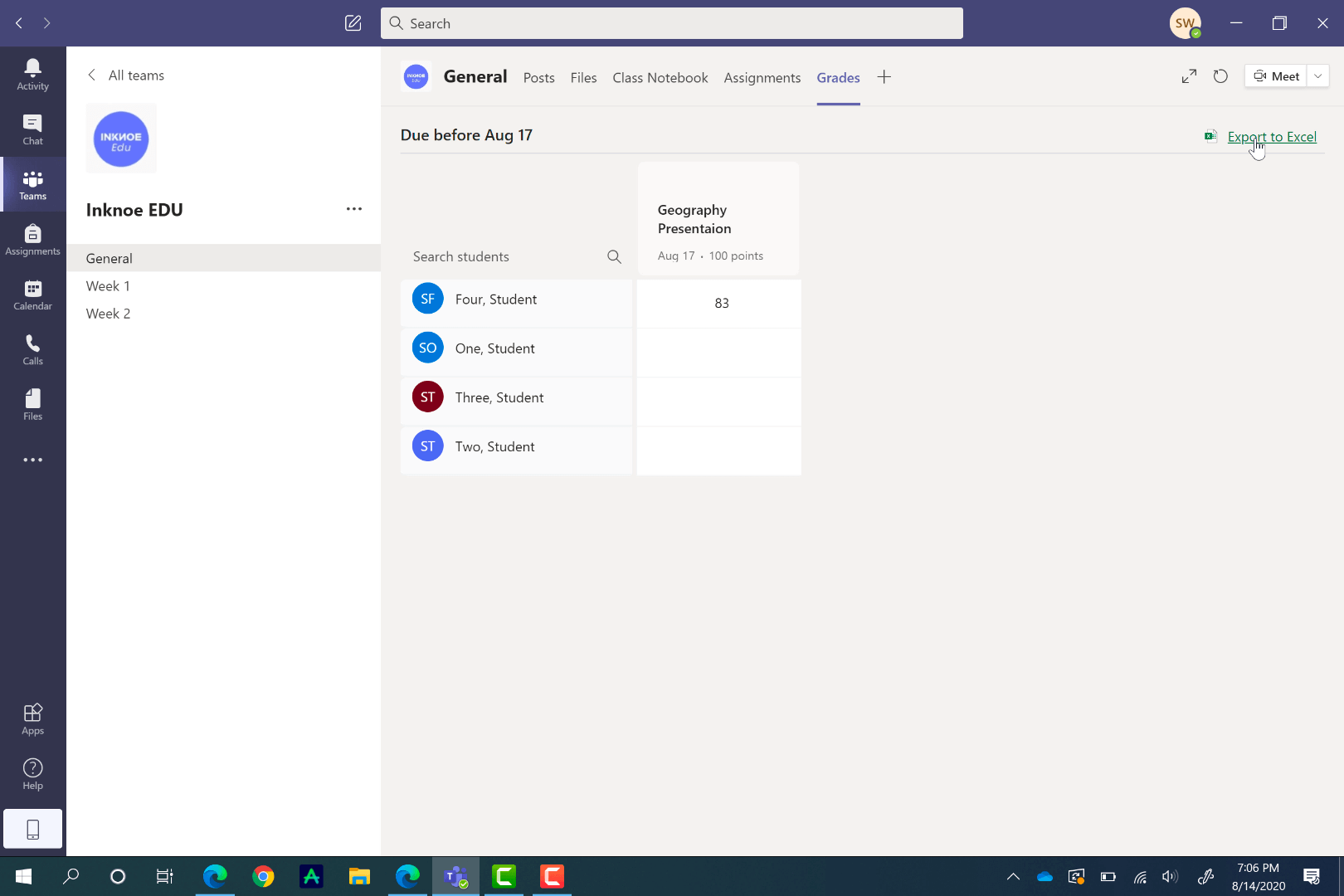This screenshot has height=896, width=1344.
Task: Open Assignments from the sidebar
Action: pyautogui.click(x=32, y=239)
